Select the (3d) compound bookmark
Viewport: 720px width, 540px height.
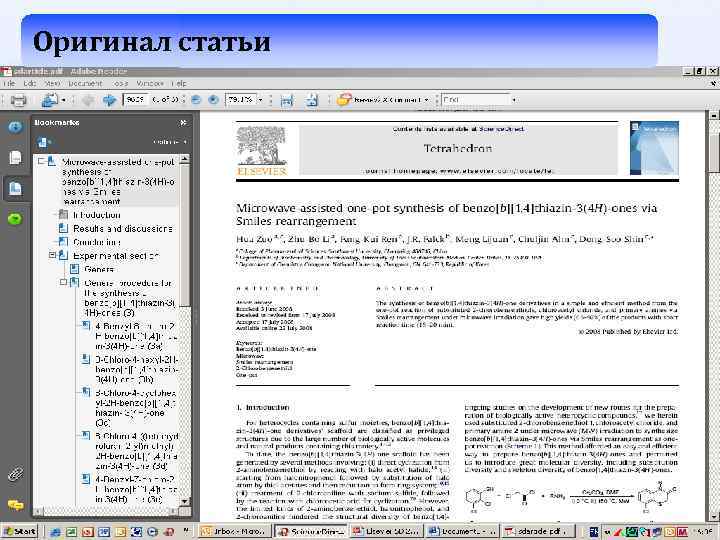[136, 451]
